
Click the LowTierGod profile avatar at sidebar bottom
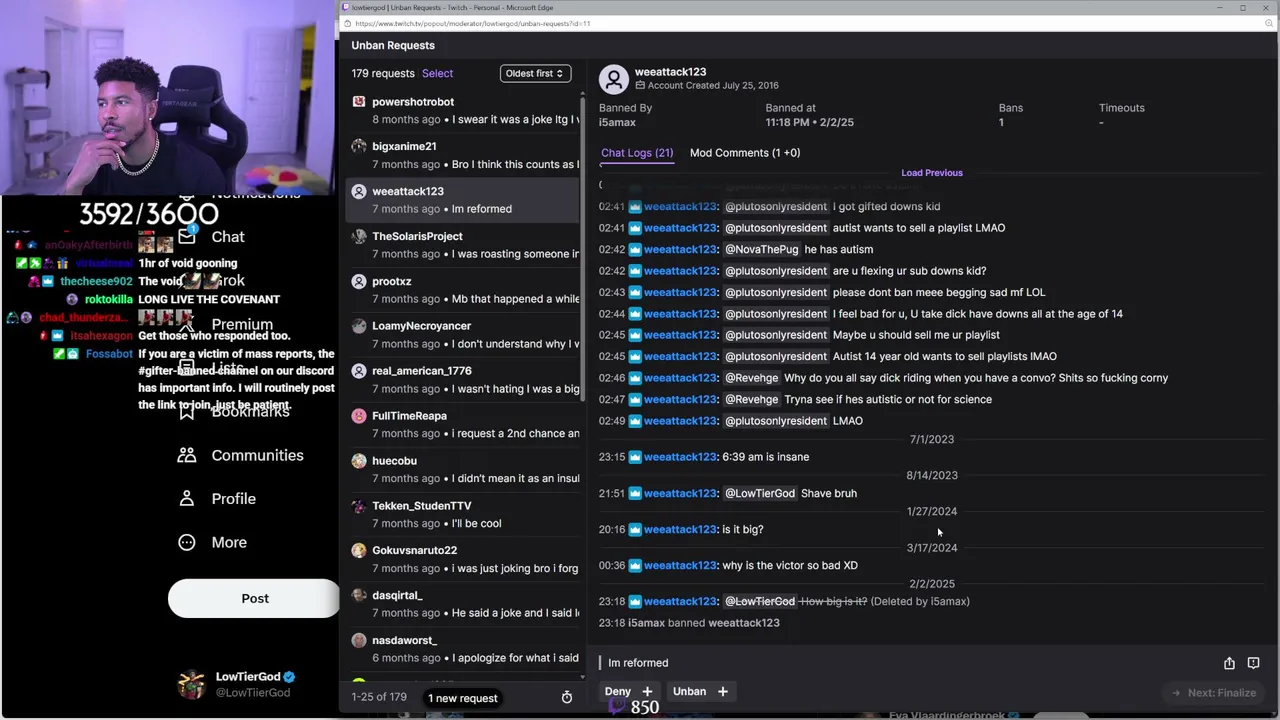point(191,684)
